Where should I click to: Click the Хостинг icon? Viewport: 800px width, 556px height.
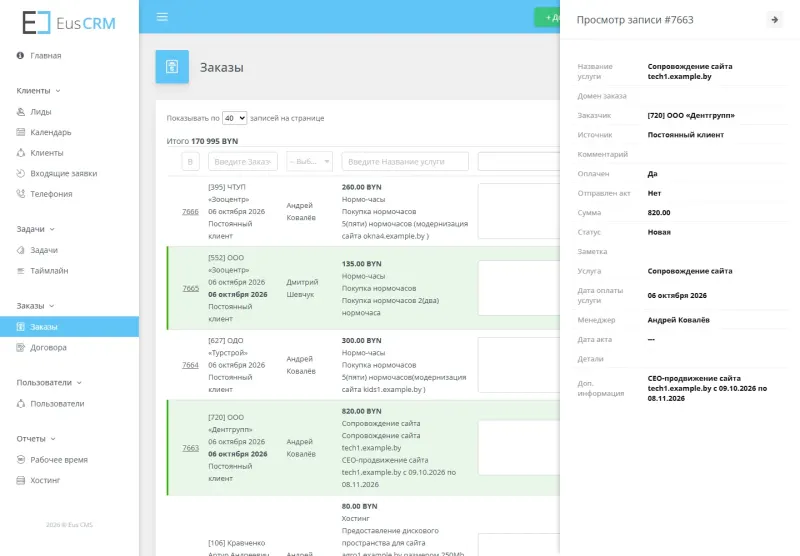(x=20, y=481)
